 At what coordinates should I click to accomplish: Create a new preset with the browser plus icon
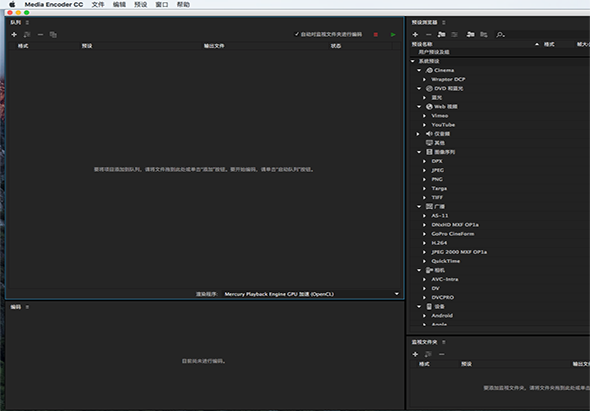tap(415, 35)
